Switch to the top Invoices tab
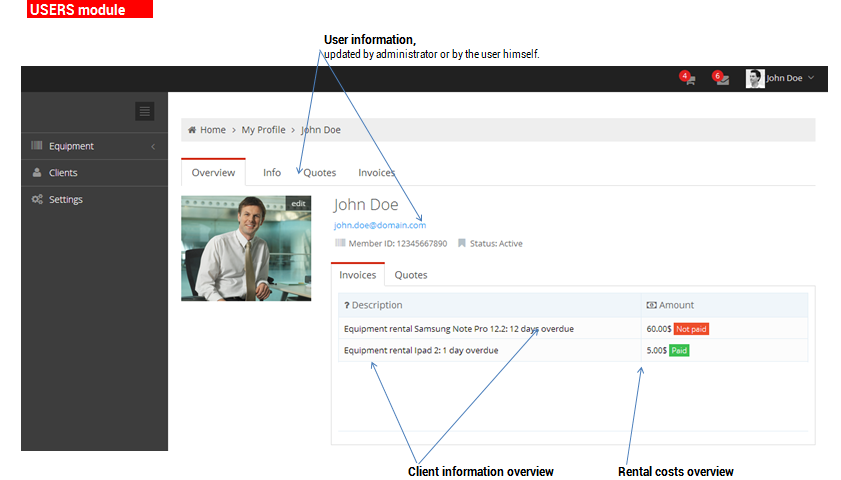841x480 pixels. (377, 173)
